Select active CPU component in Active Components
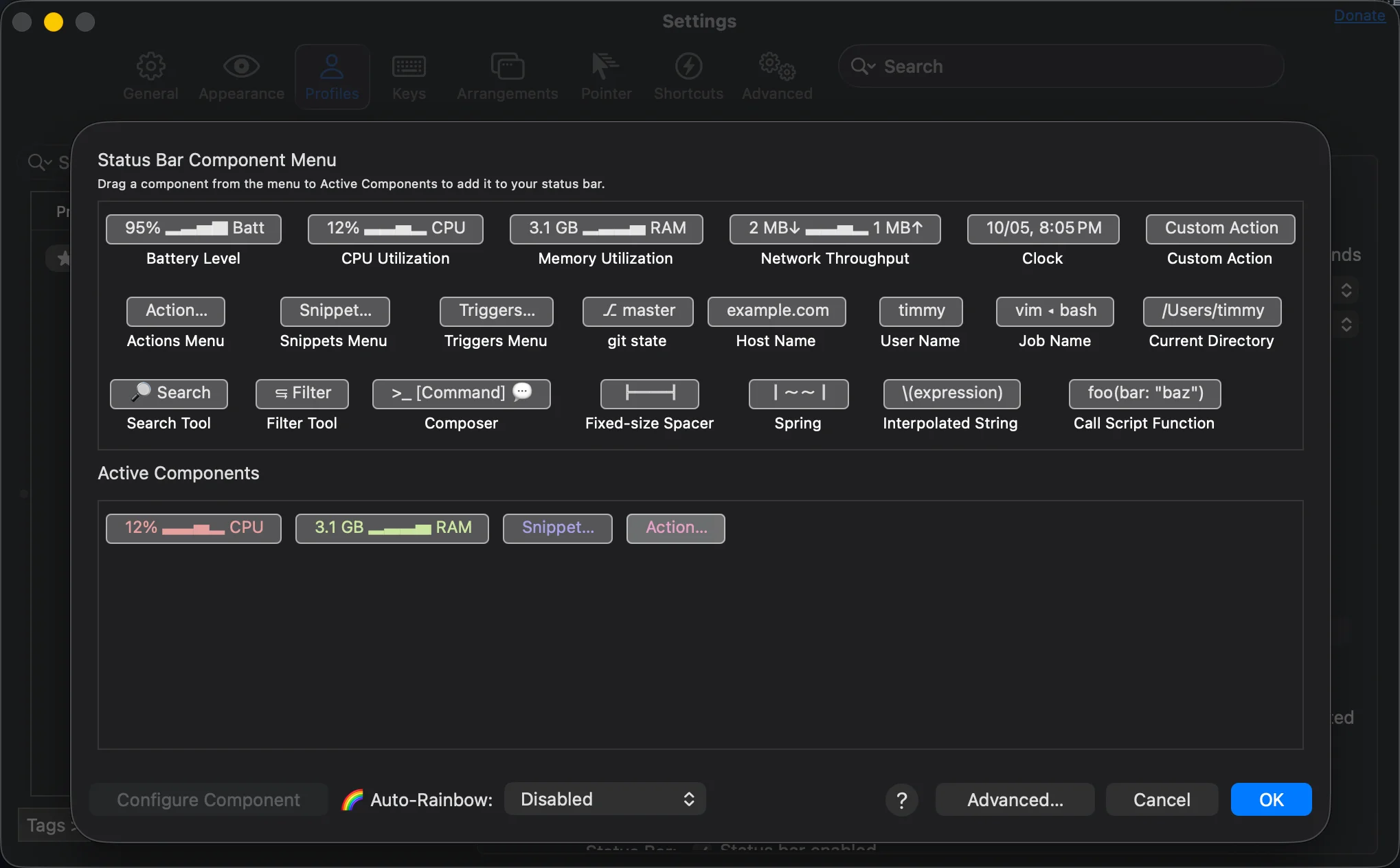This screenshot has height=868, width=1400. tap(193, 528)
